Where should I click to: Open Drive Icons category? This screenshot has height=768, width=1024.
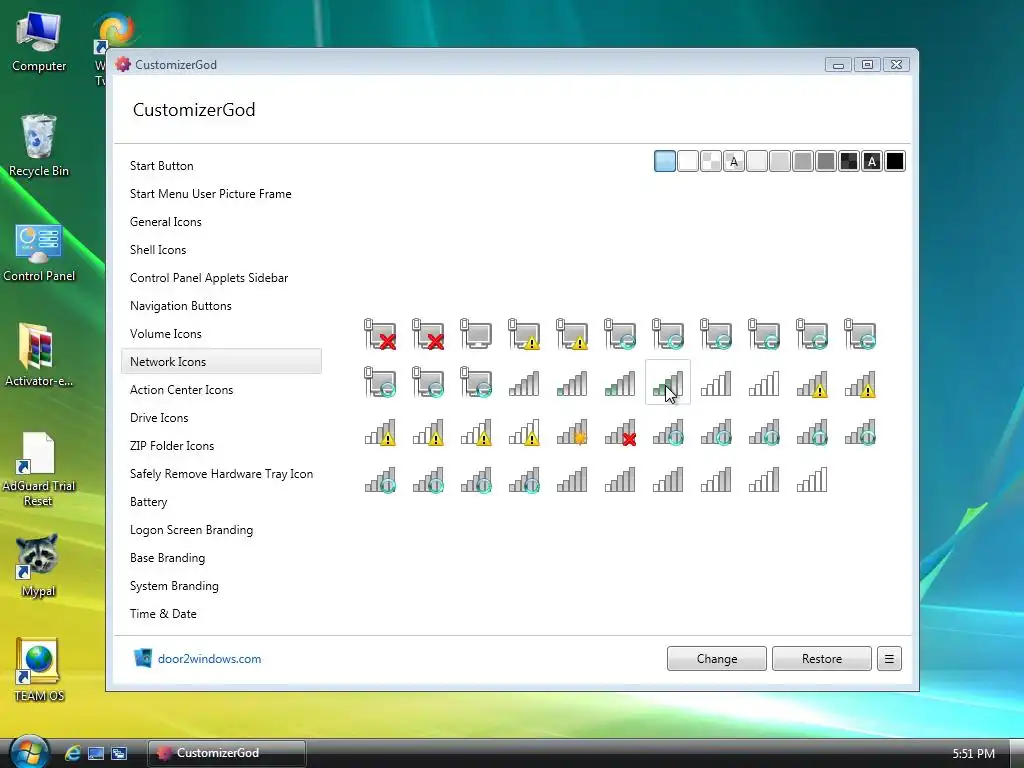(x=159, y=418)
